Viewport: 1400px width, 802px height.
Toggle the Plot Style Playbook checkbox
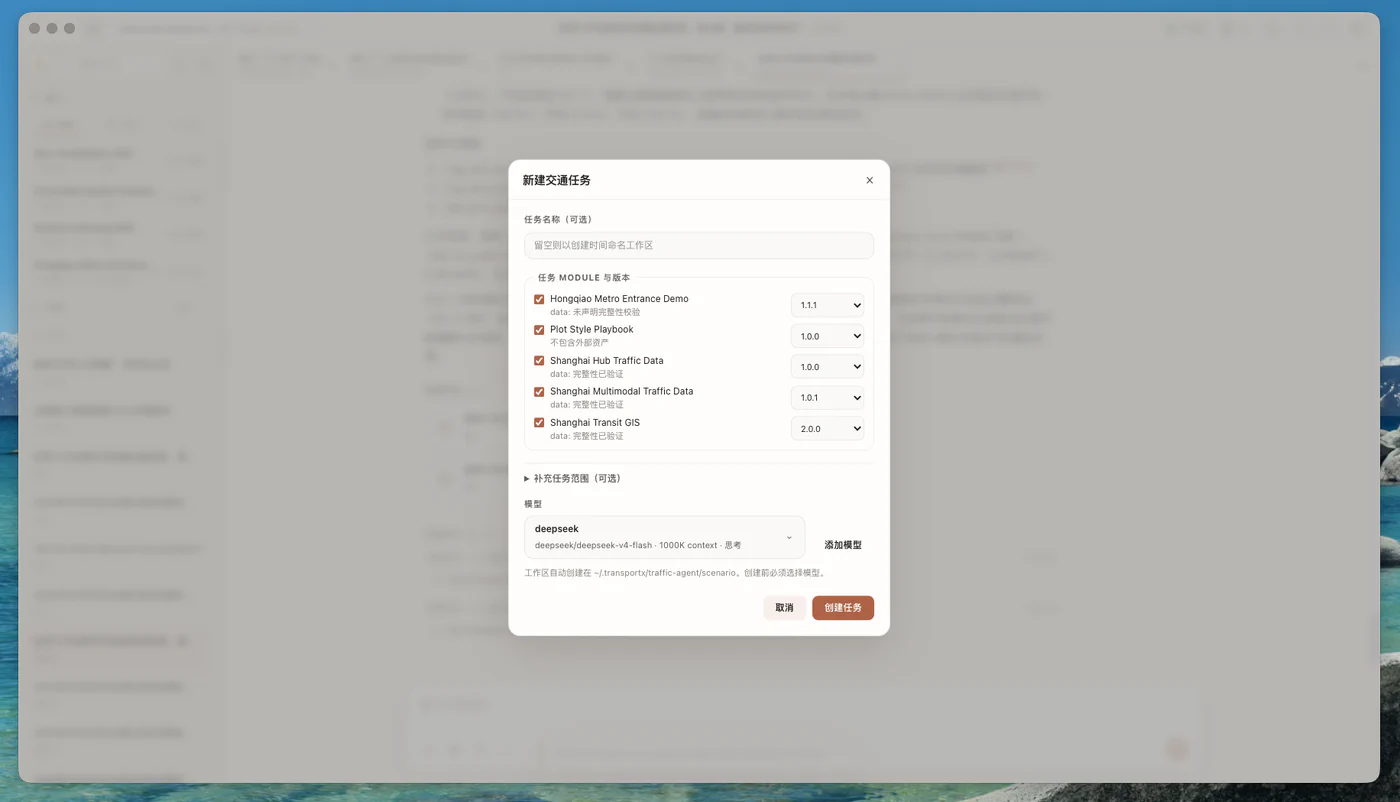tap(539, 330)
